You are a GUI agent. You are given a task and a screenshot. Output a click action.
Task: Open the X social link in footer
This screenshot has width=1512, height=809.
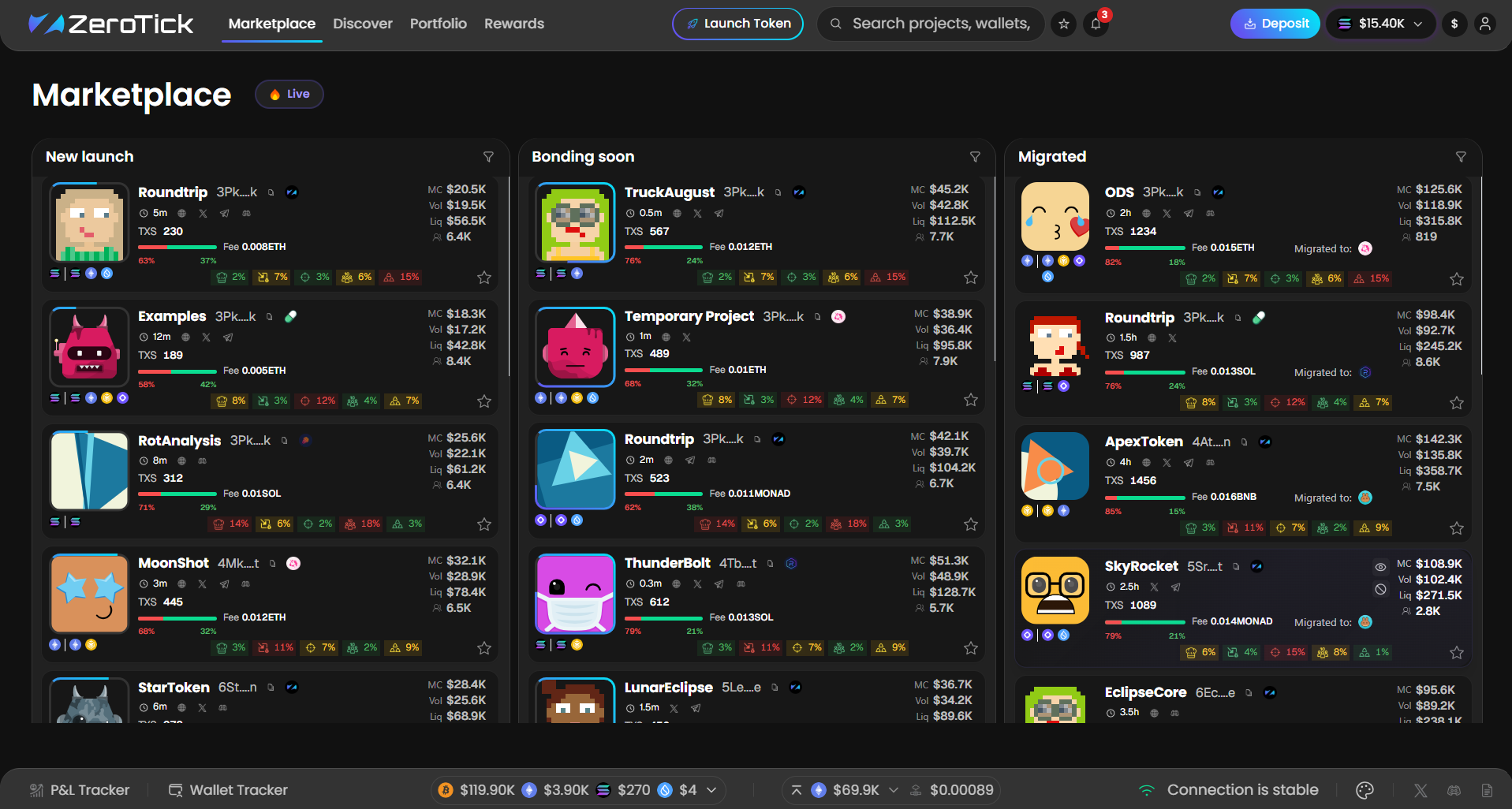pyautogui.click(x=1421, y=790)
